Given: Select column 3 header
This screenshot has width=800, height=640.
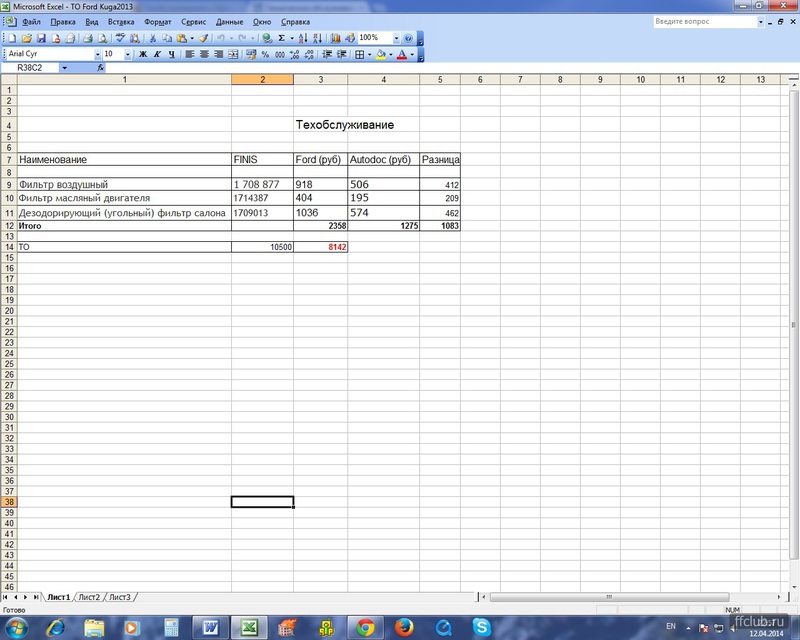Looking at the screenshot, I should [x=320, y=79].
